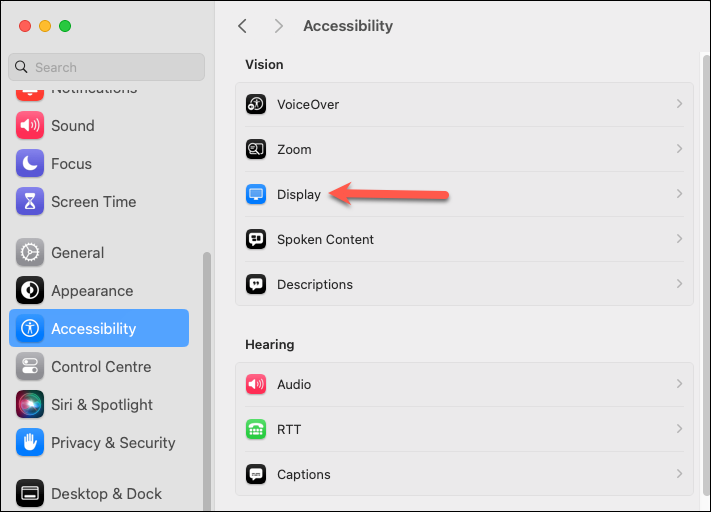Viewport: 711px width, 512px height.
Task: Close window with the red button
Action: click(x=25, y=26)
